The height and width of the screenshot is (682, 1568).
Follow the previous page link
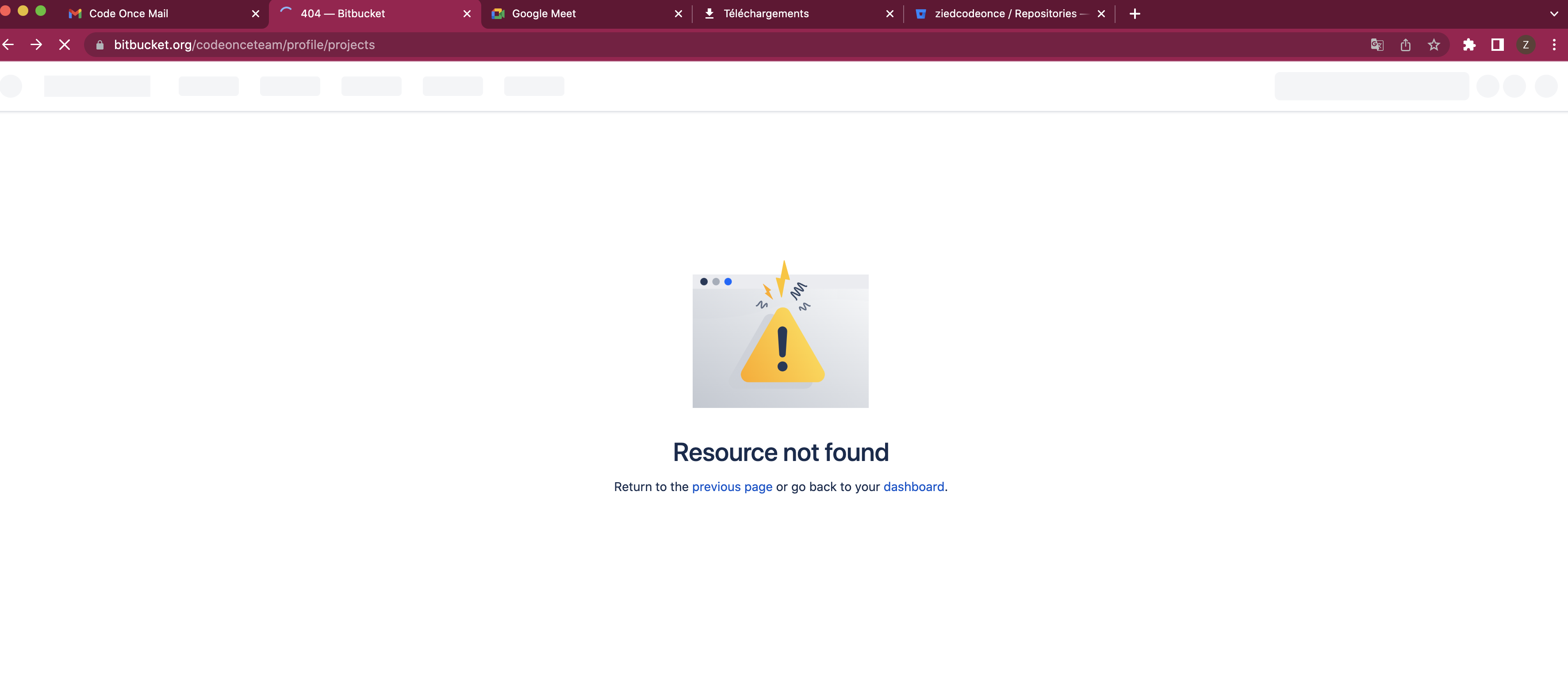click(732, 487)
